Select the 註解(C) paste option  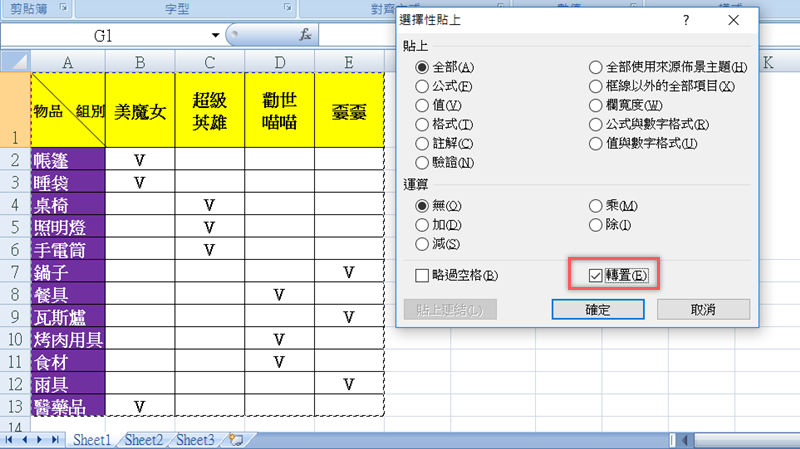(x=444, y=144)
